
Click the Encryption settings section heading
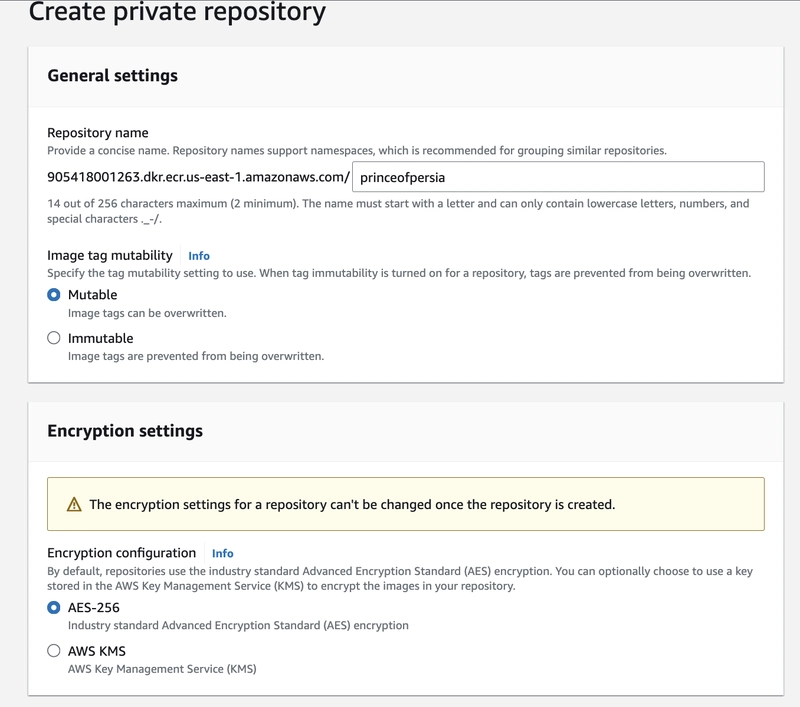125,431
